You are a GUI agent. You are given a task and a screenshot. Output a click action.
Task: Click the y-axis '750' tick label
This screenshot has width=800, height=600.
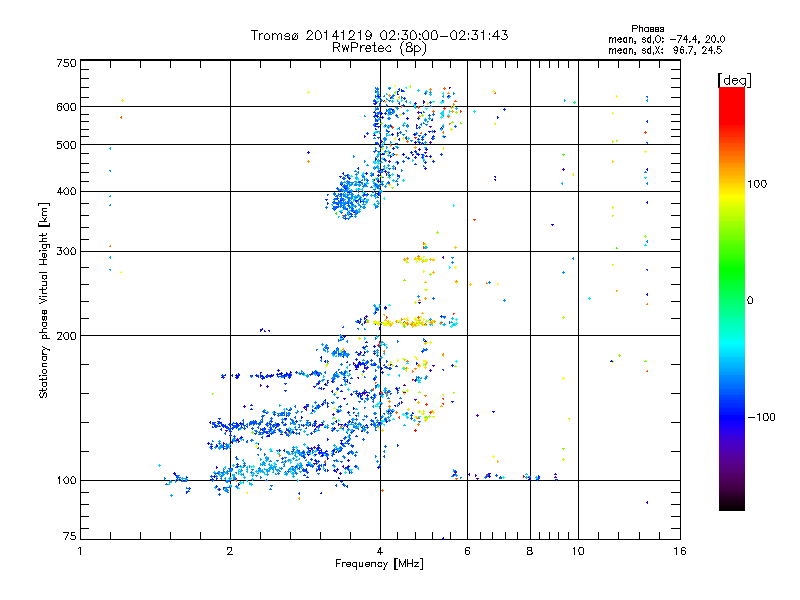pyautogui.click(x=66, y=63)
